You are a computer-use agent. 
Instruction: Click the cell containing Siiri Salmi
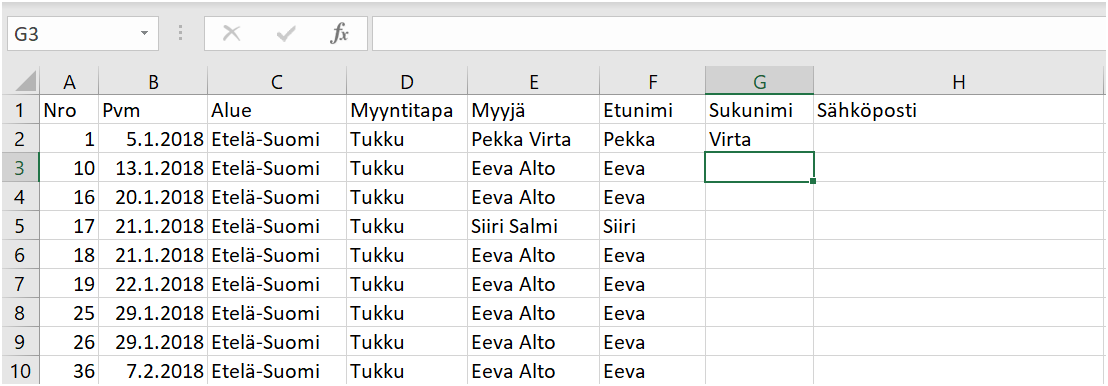point(533,227)
